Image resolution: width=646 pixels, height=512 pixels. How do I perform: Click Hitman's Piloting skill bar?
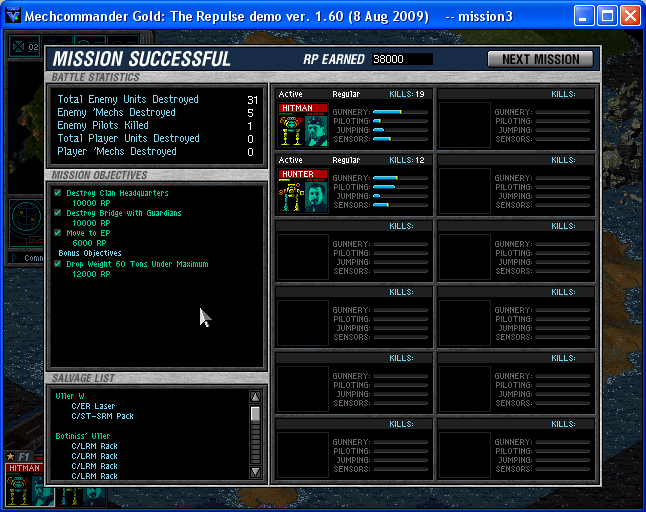pos(400,121)
